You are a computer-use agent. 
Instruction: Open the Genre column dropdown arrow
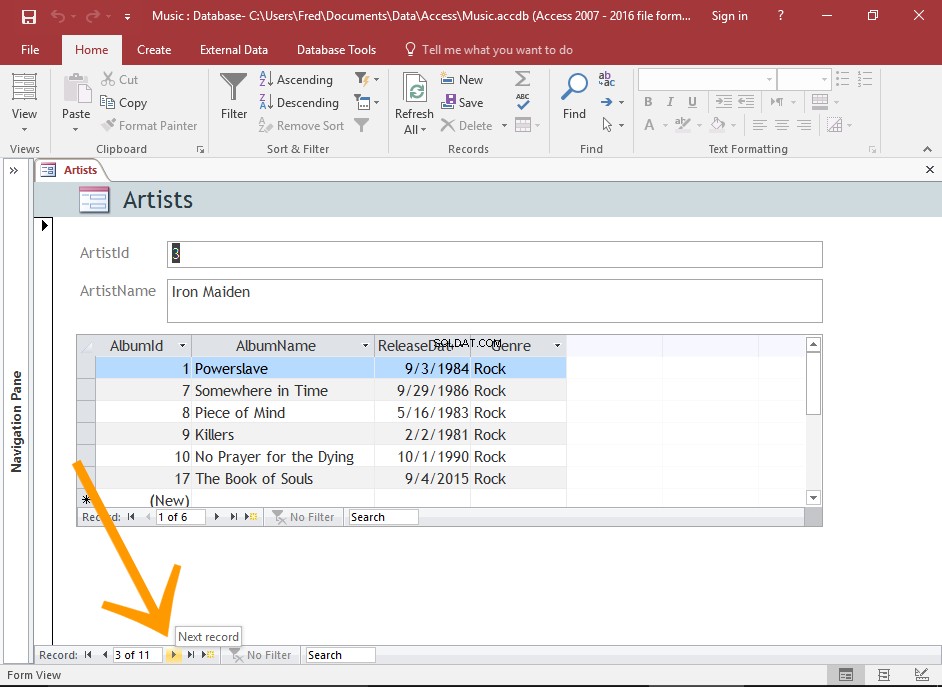[x=558, y=346]
